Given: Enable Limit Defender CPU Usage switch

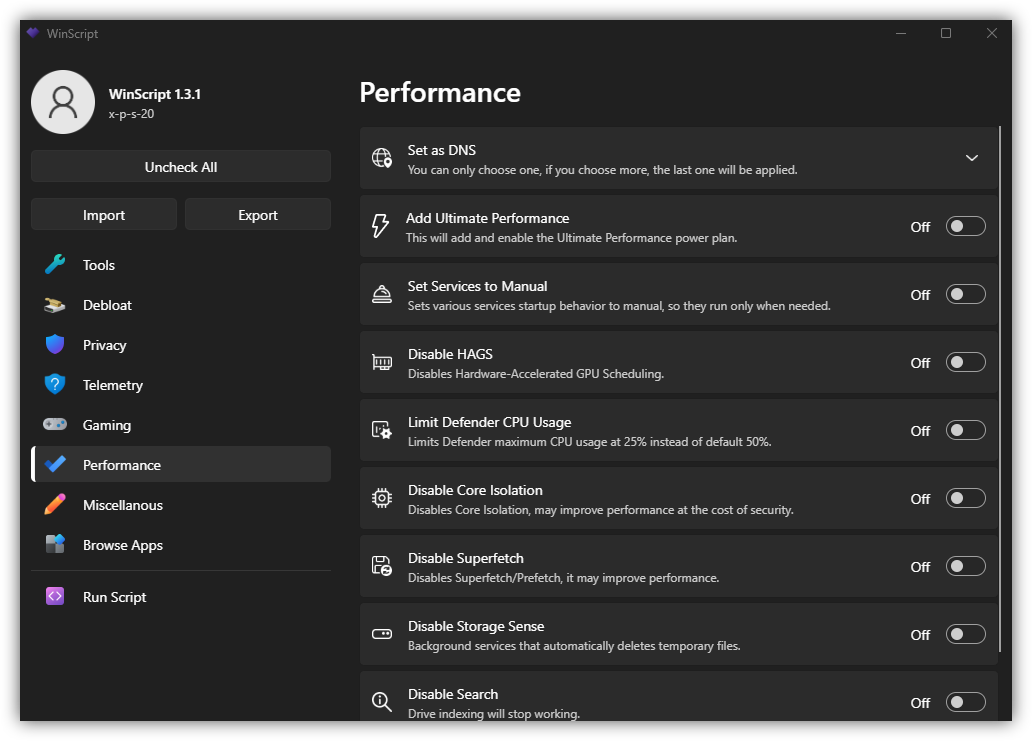Looking at the screenshot, I should 966,430.
